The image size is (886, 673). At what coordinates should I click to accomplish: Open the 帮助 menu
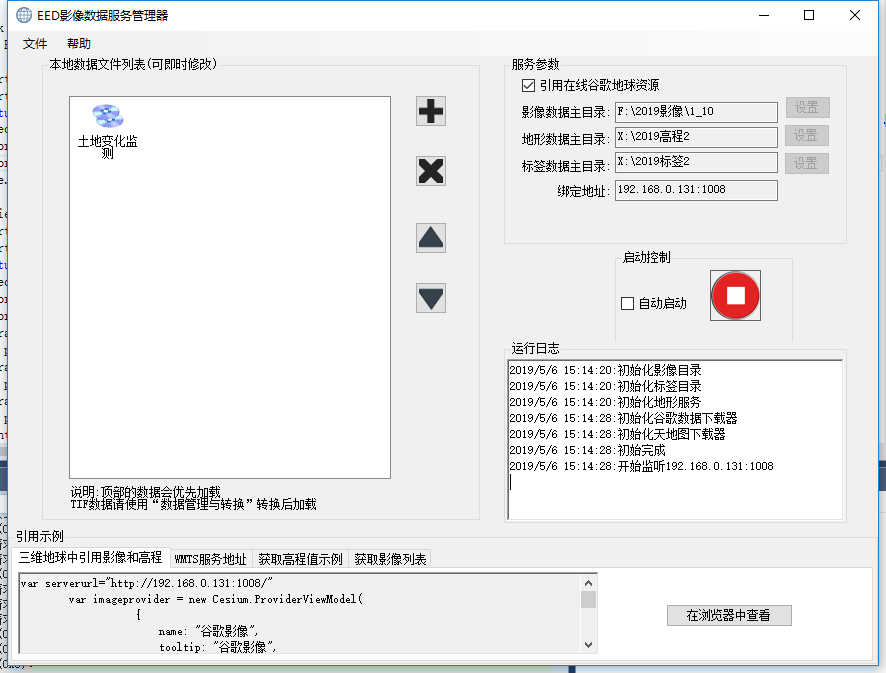pos(79,44)
